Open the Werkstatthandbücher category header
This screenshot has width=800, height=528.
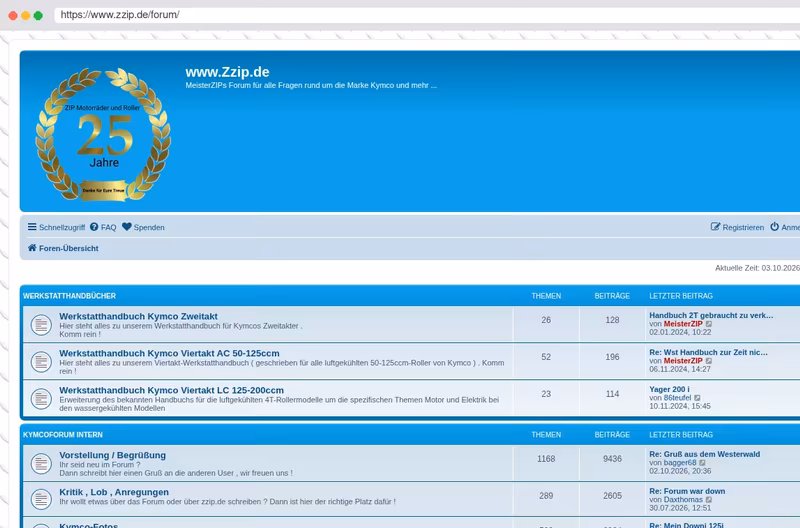click(69, 296)
